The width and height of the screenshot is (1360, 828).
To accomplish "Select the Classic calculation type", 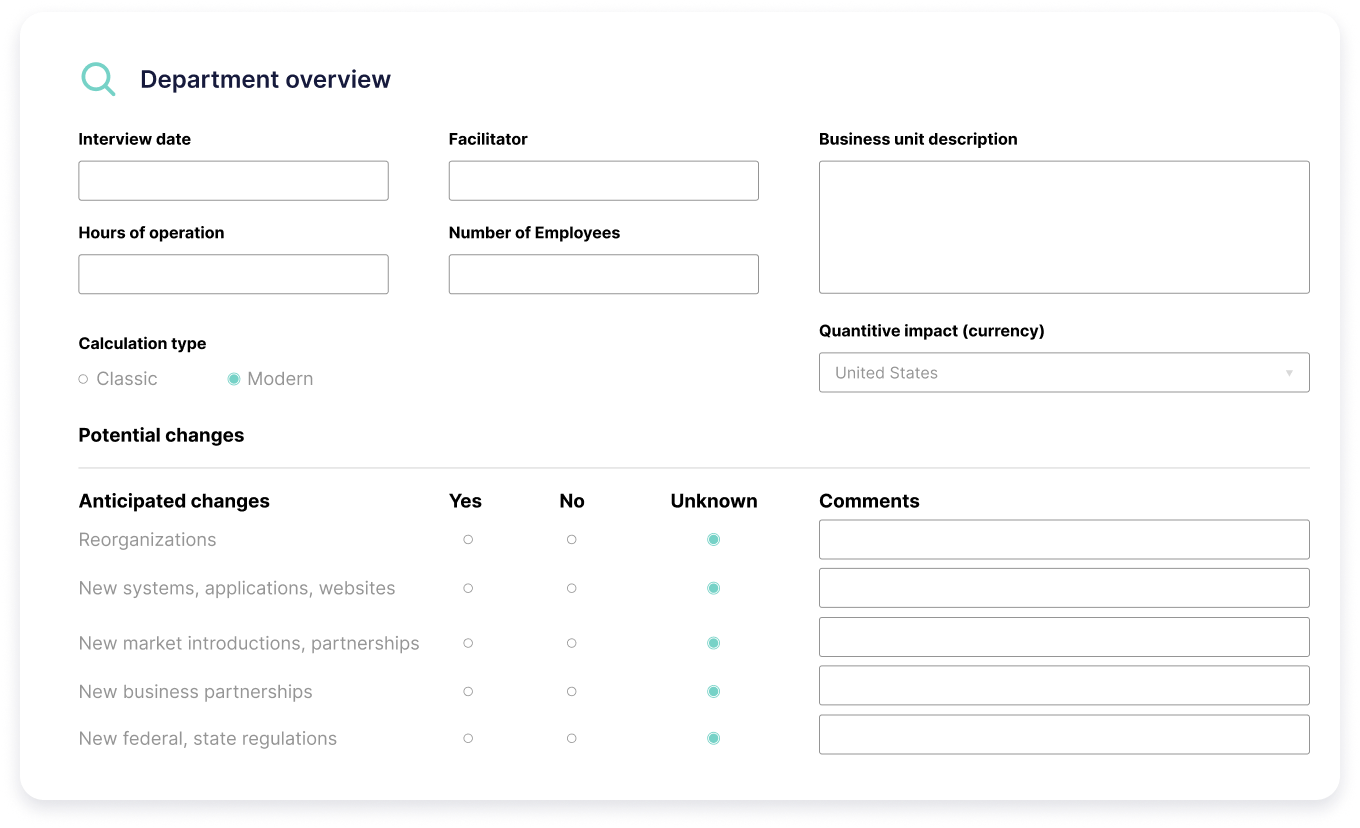I will click(84, 379).
